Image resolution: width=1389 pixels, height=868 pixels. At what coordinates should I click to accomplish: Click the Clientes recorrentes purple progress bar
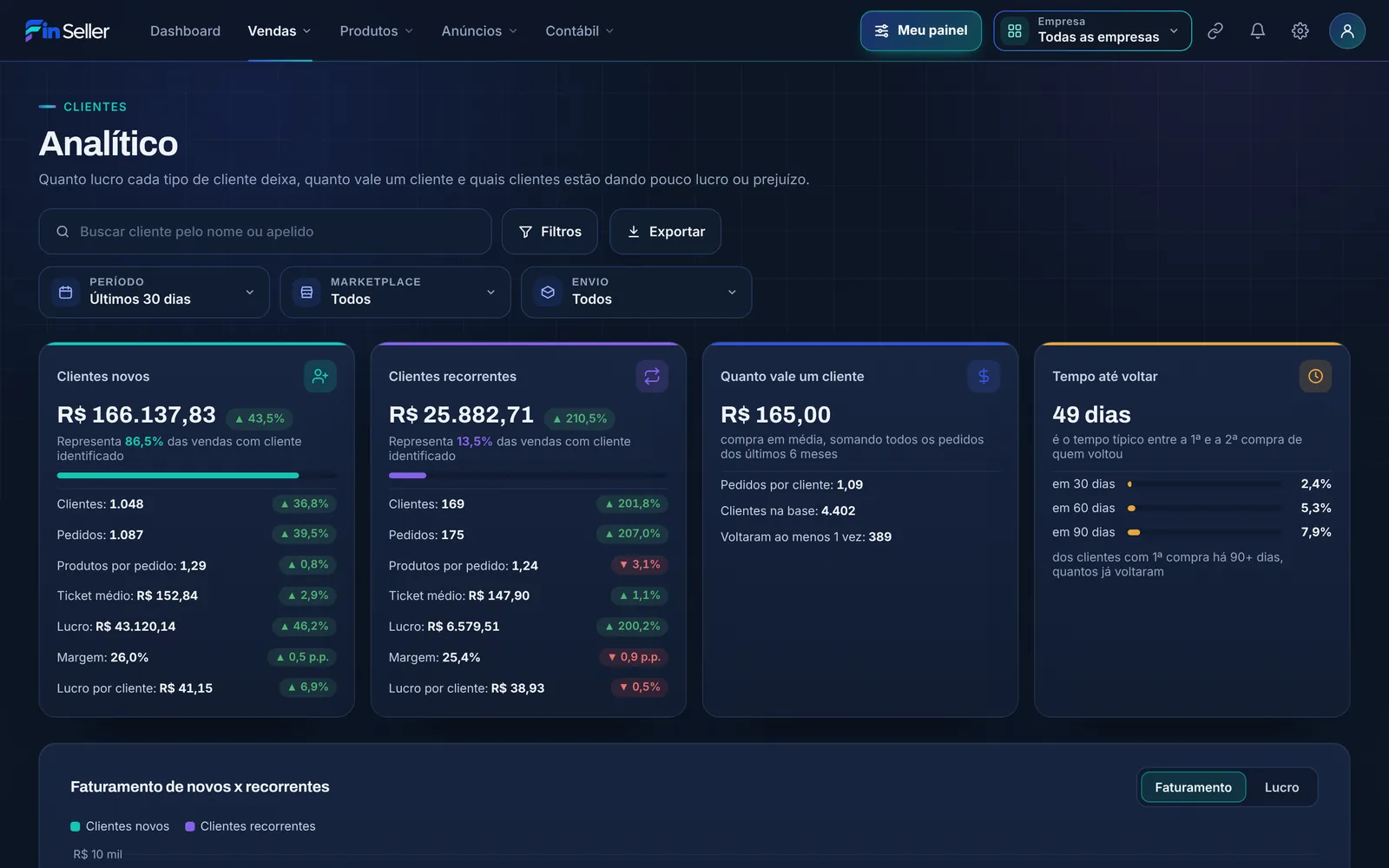coord(407,476)
